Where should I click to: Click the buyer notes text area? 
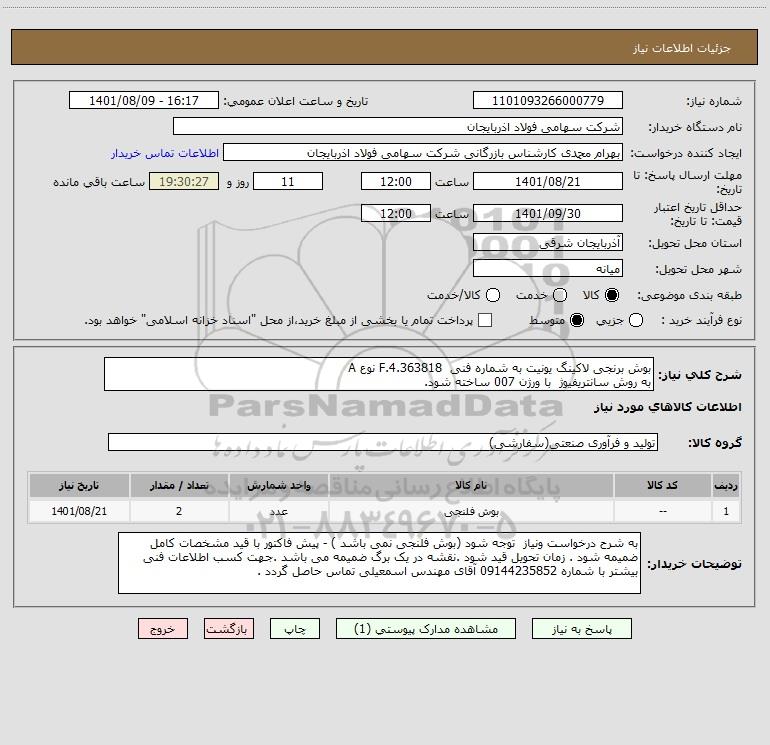pos(379,563)
